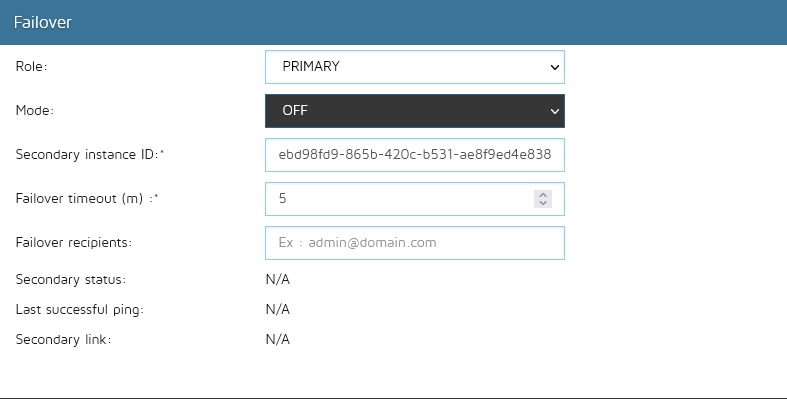Click the Failover recipients label

74,242
